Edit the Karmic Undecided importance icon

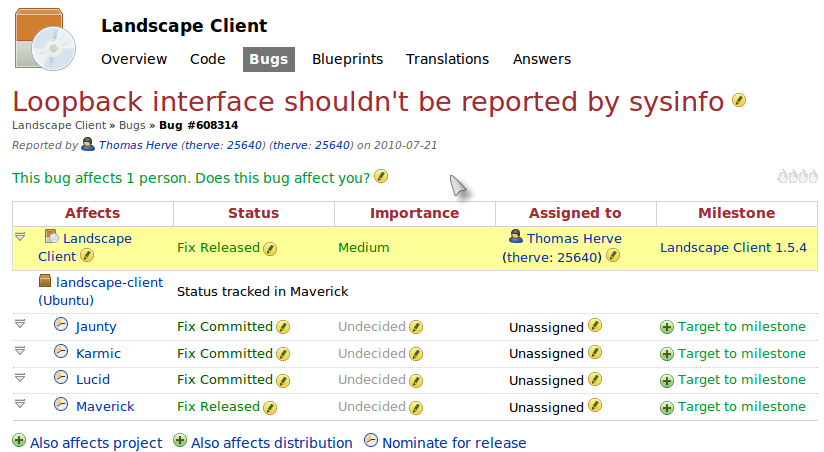416,354
